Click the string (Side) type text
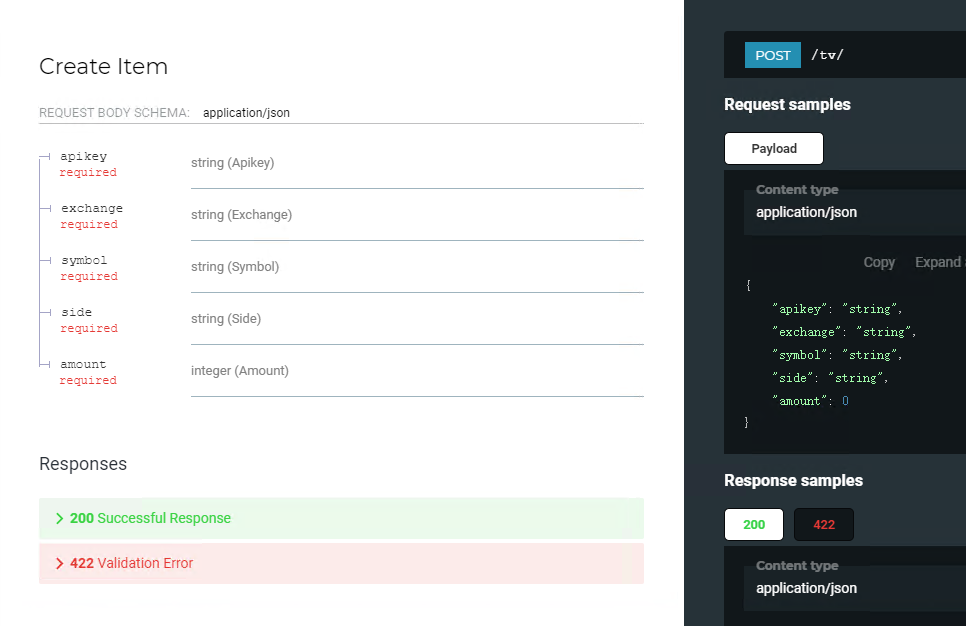Screen dimensions: 966x626 [x=226, y=319]
